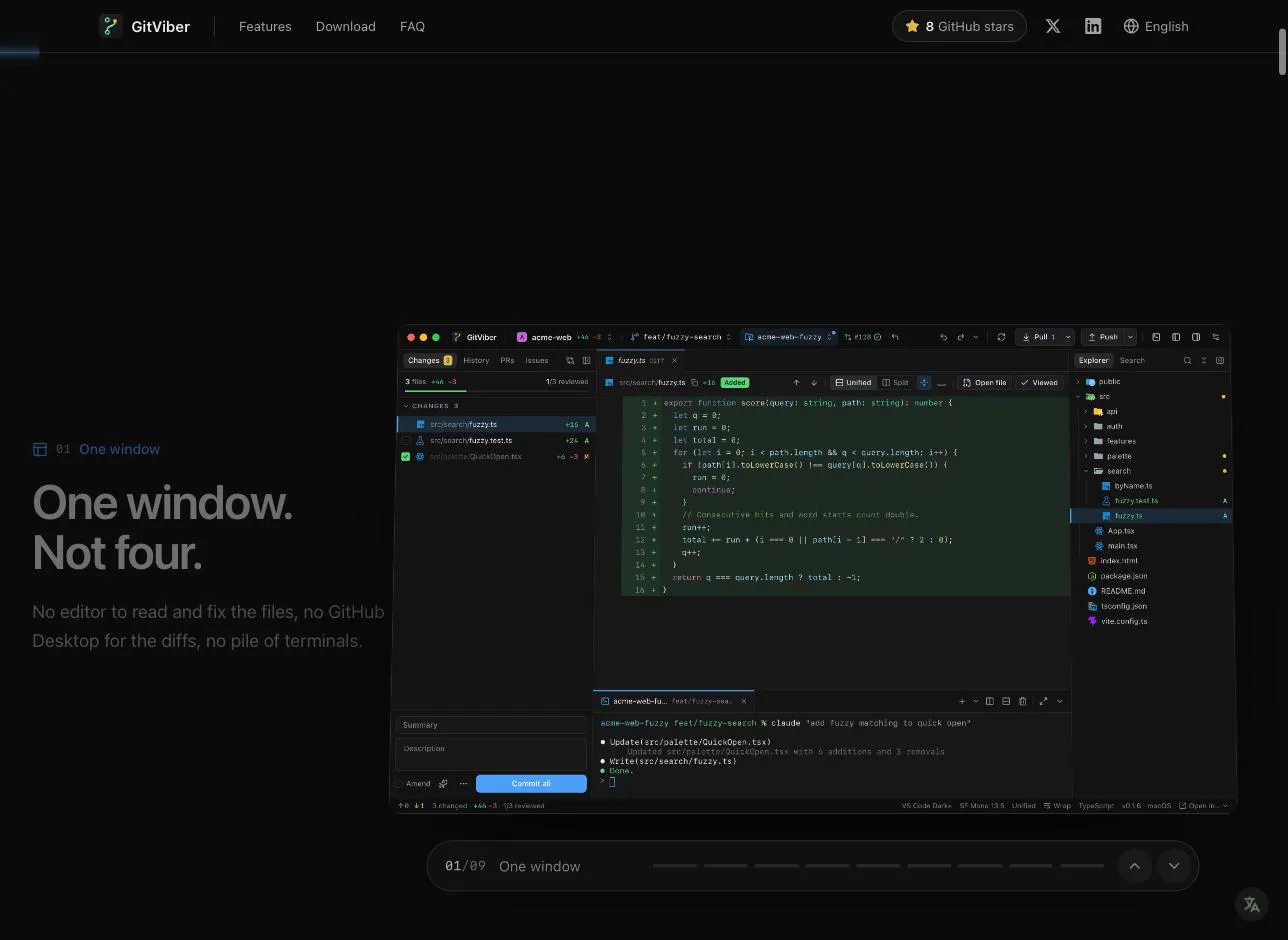This screenshot has width=1288, height=940.
Task: Click the GitHub stars button
Action: click(x=959, y=26)
